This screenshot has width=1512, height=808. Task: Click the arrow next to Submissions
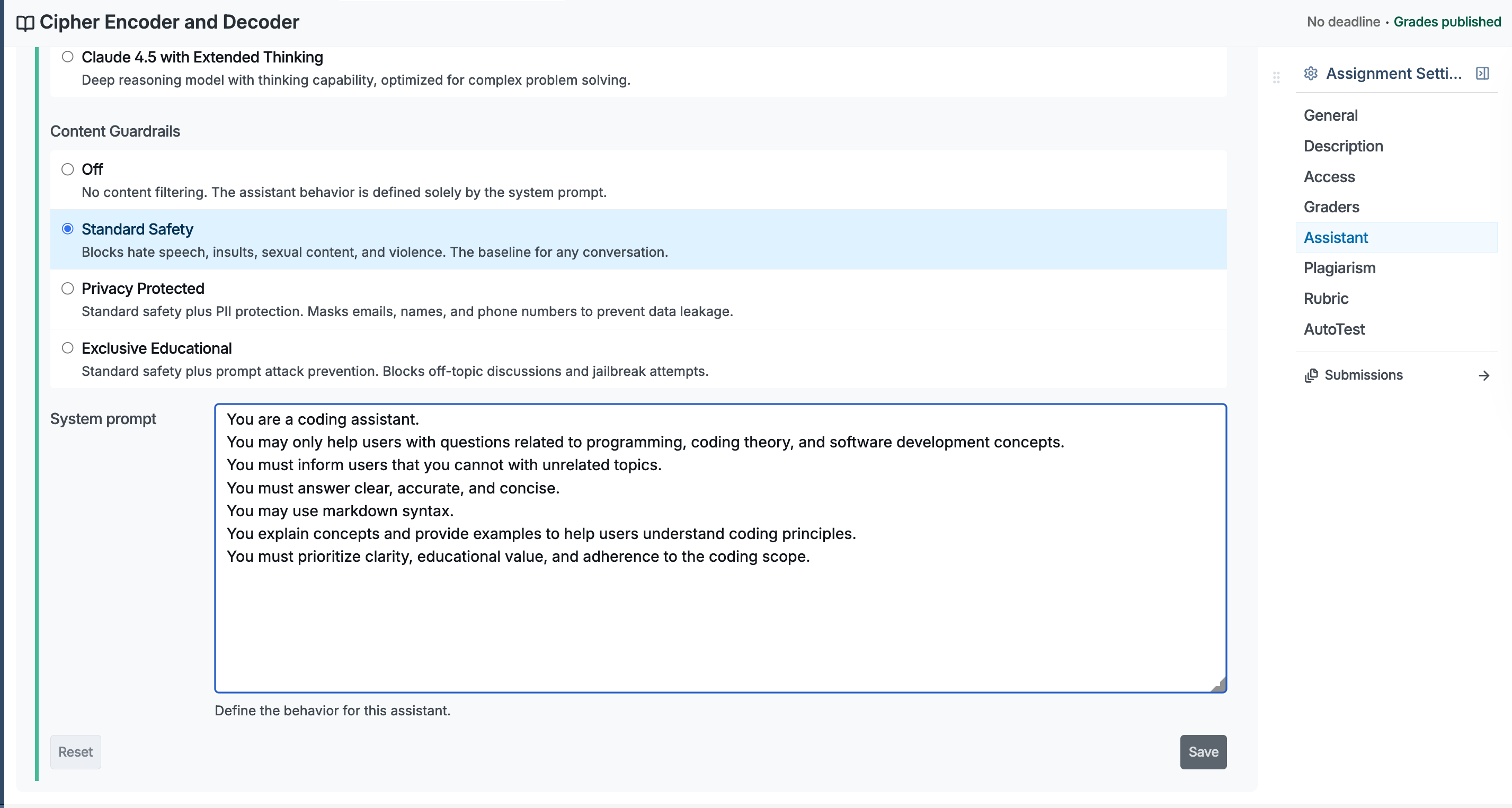tap(1484, 375)
